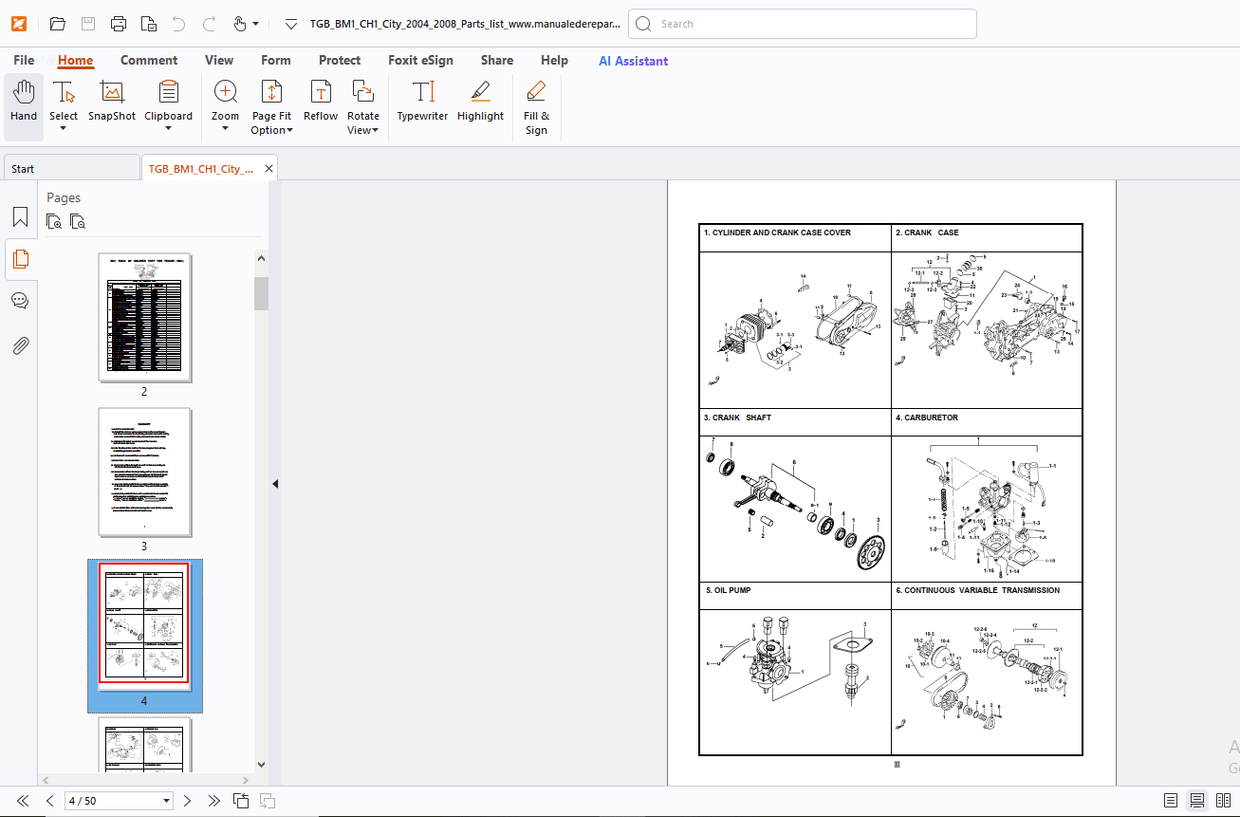
Task: Click the Save icon in the title bar
Action: (88, 24)
